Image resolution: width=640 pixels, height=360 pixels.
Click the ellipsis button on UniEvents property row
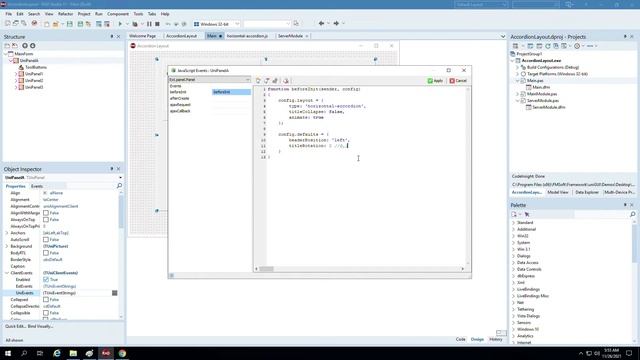(115, 293)
